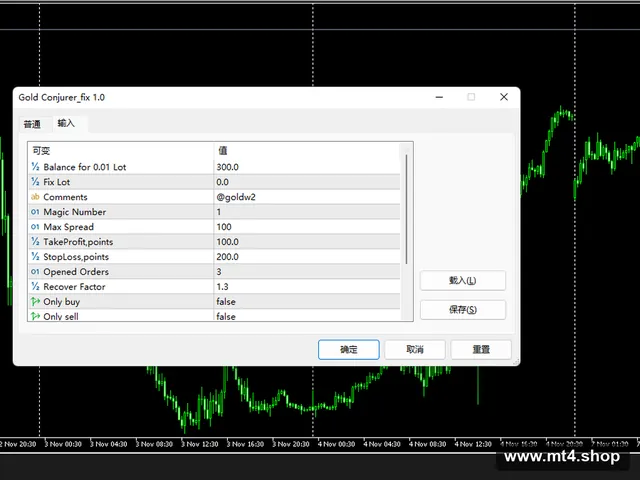Click the integer-type icon beside Max Spread
Viewport: 640px width, 480px height.
35,227
